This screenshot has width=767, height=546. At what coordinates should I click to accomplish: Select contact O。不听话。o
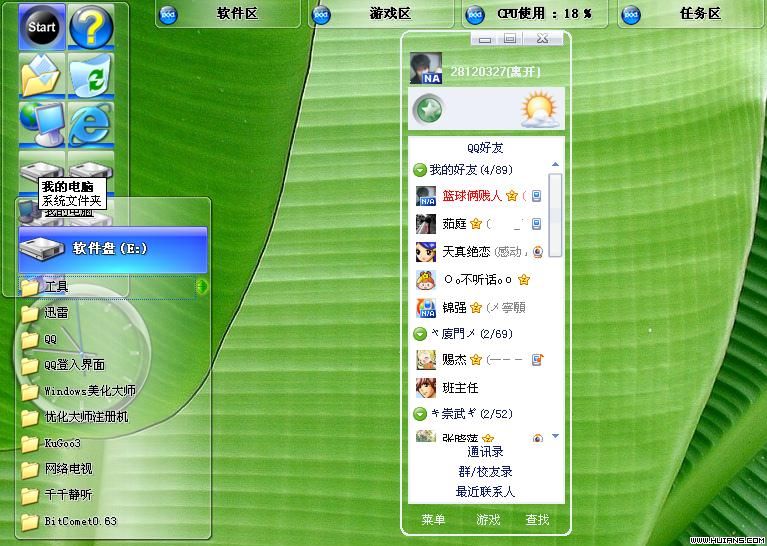tap(477, 280)
